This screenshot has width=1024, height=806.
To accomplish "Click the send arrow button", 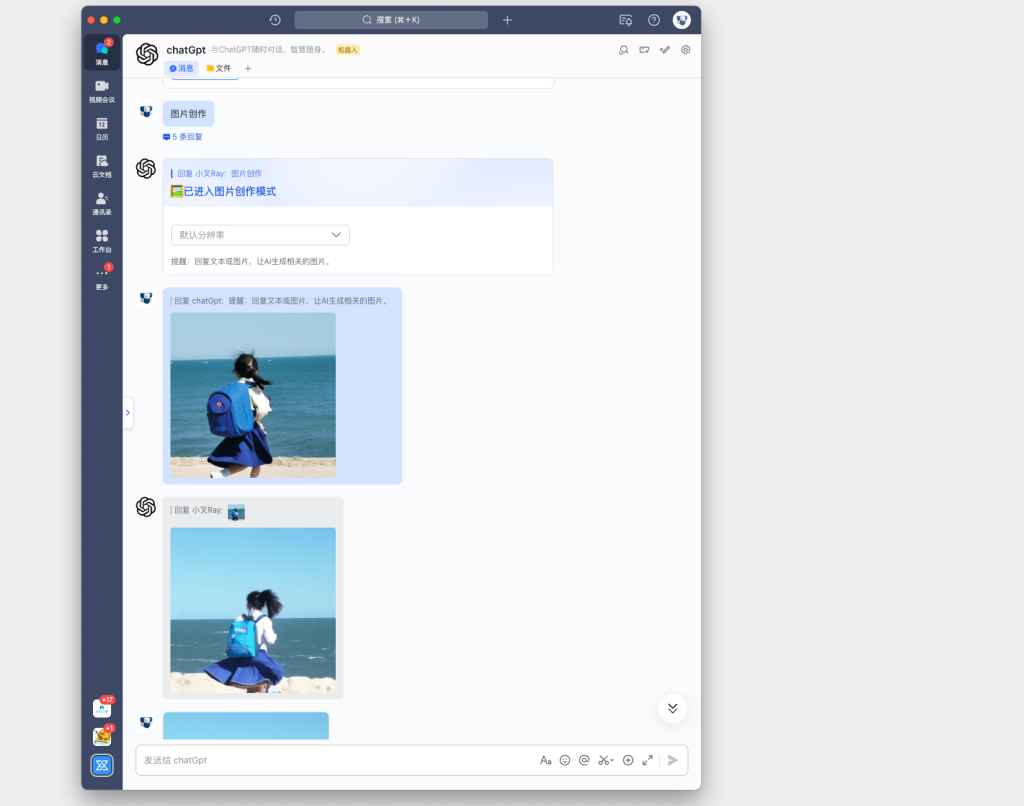I will tap(673, 760).
